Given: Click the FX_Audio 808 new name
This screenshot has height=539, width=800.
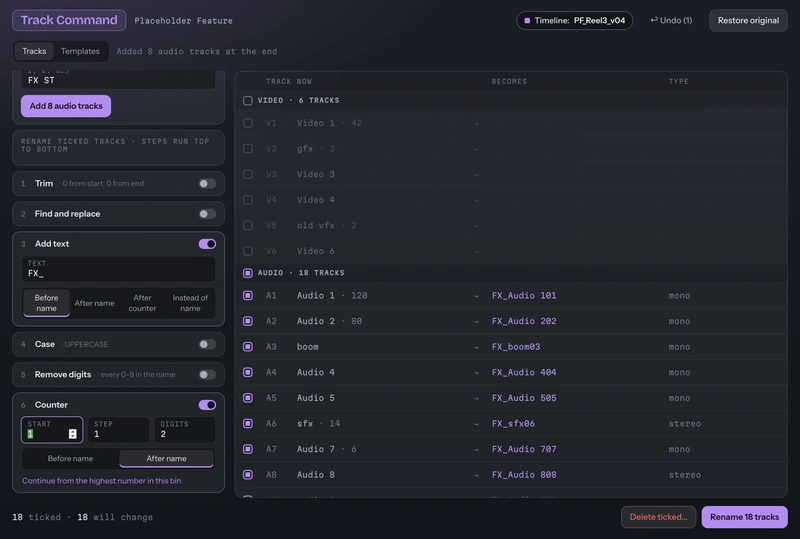Looking at the screenshot, I should click(524, 475).
